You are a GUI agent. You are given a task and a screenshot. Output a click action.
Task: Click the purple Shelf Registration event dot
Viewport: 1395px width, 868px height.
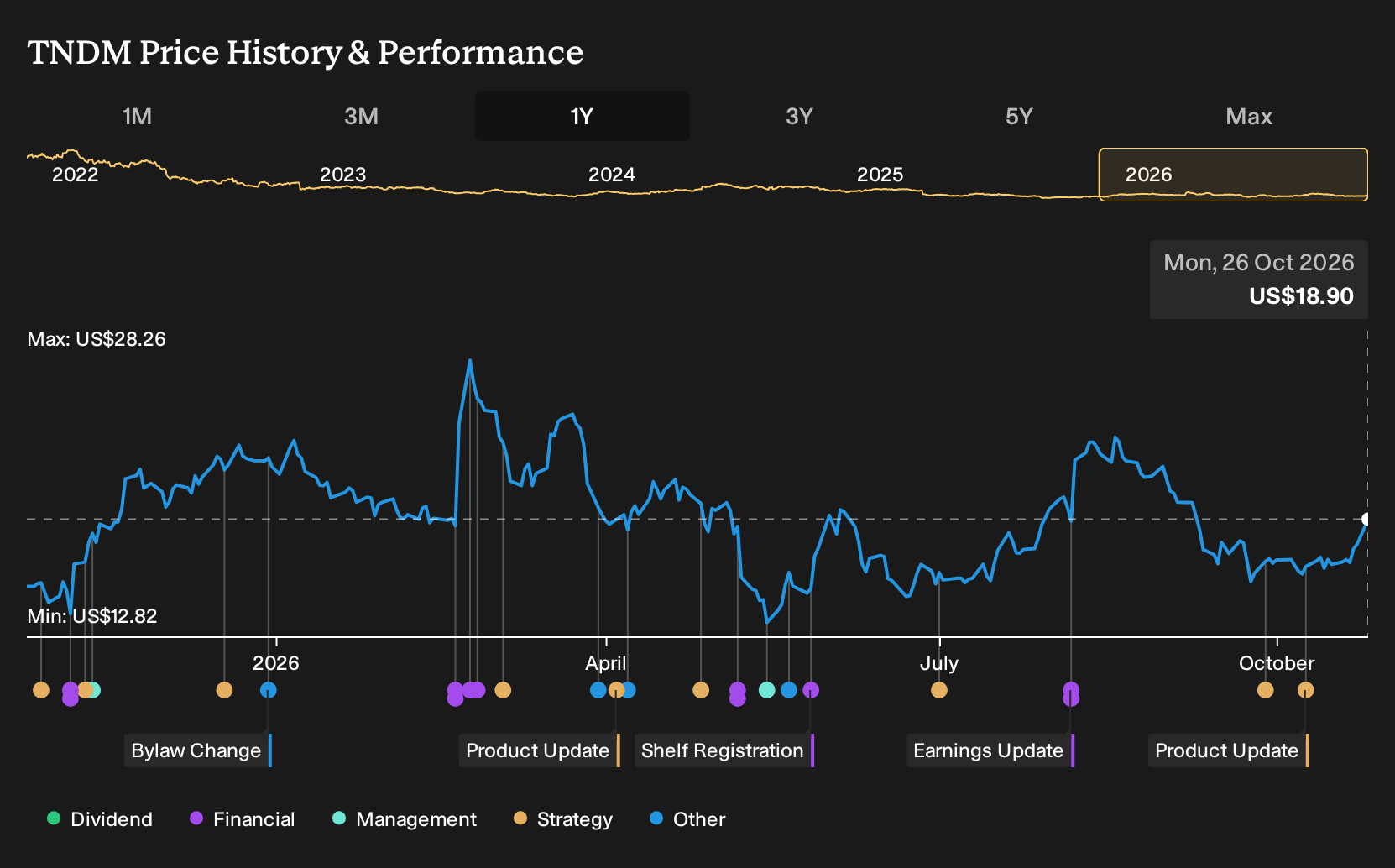point(811,690)
